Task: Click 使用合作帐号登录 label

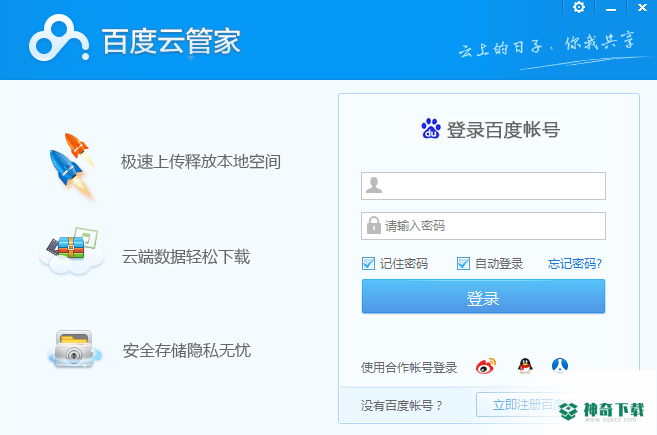Action: [409, 368]
